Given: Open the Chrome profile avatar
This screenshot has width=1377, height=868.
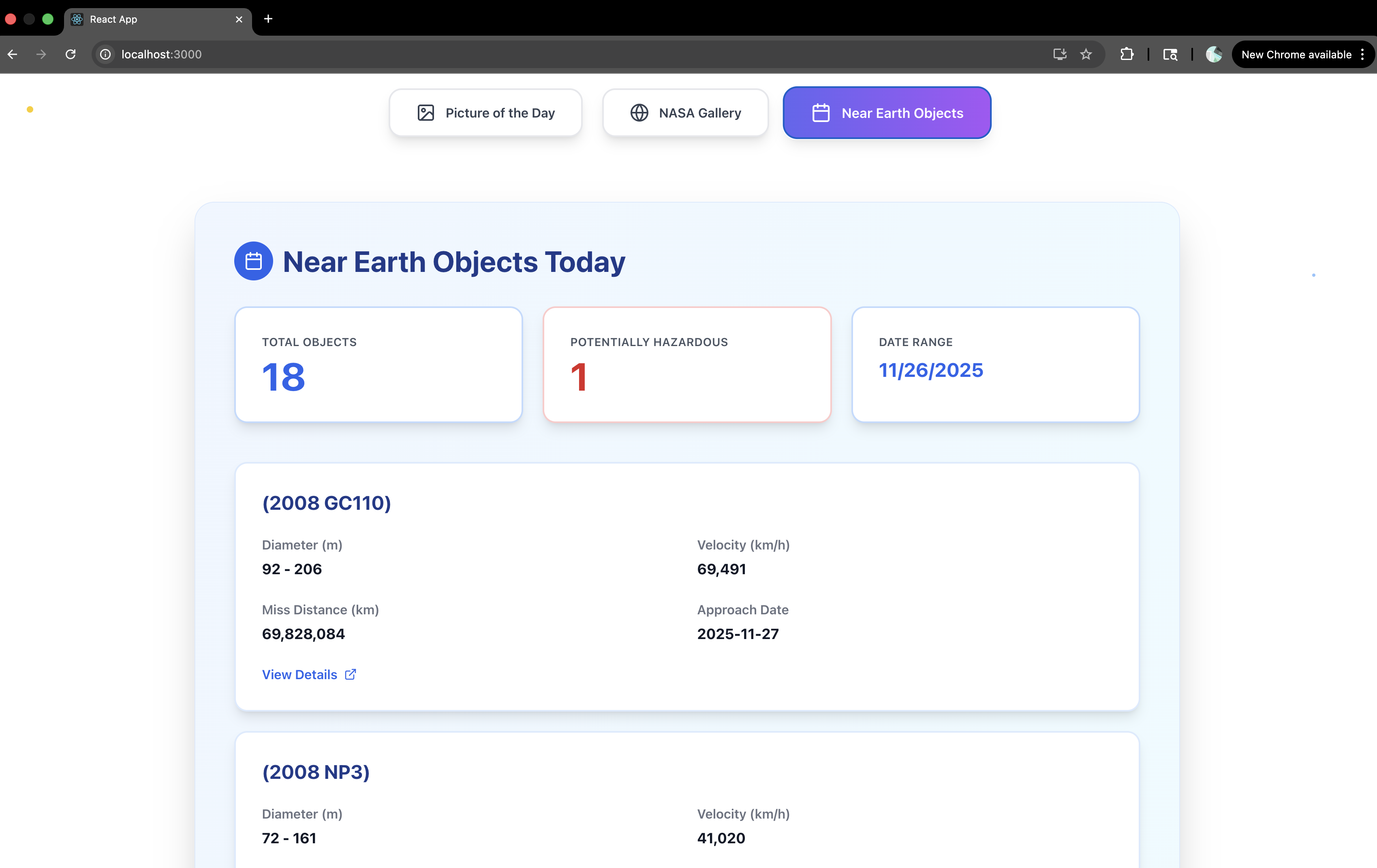Looking at the screenshot, I should pyautogui.click(x=1213, y=54).
